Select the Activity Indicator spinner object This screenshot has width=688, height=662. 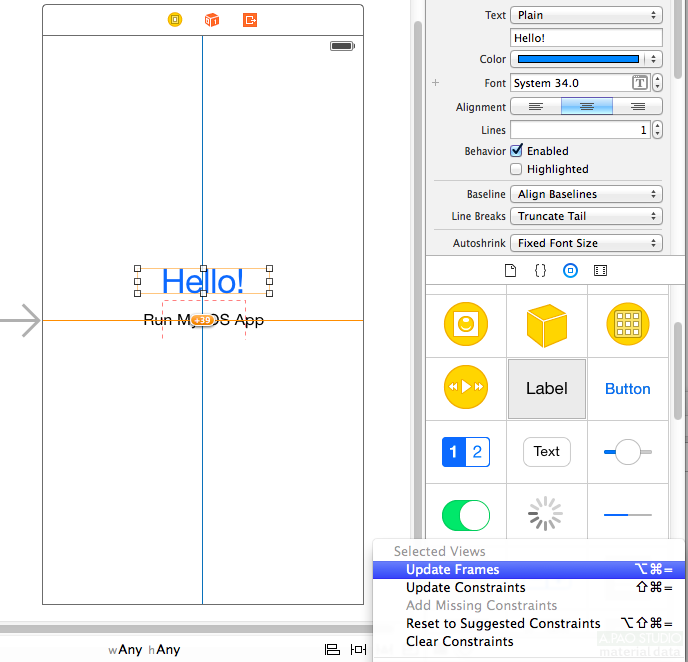[546, 515]
